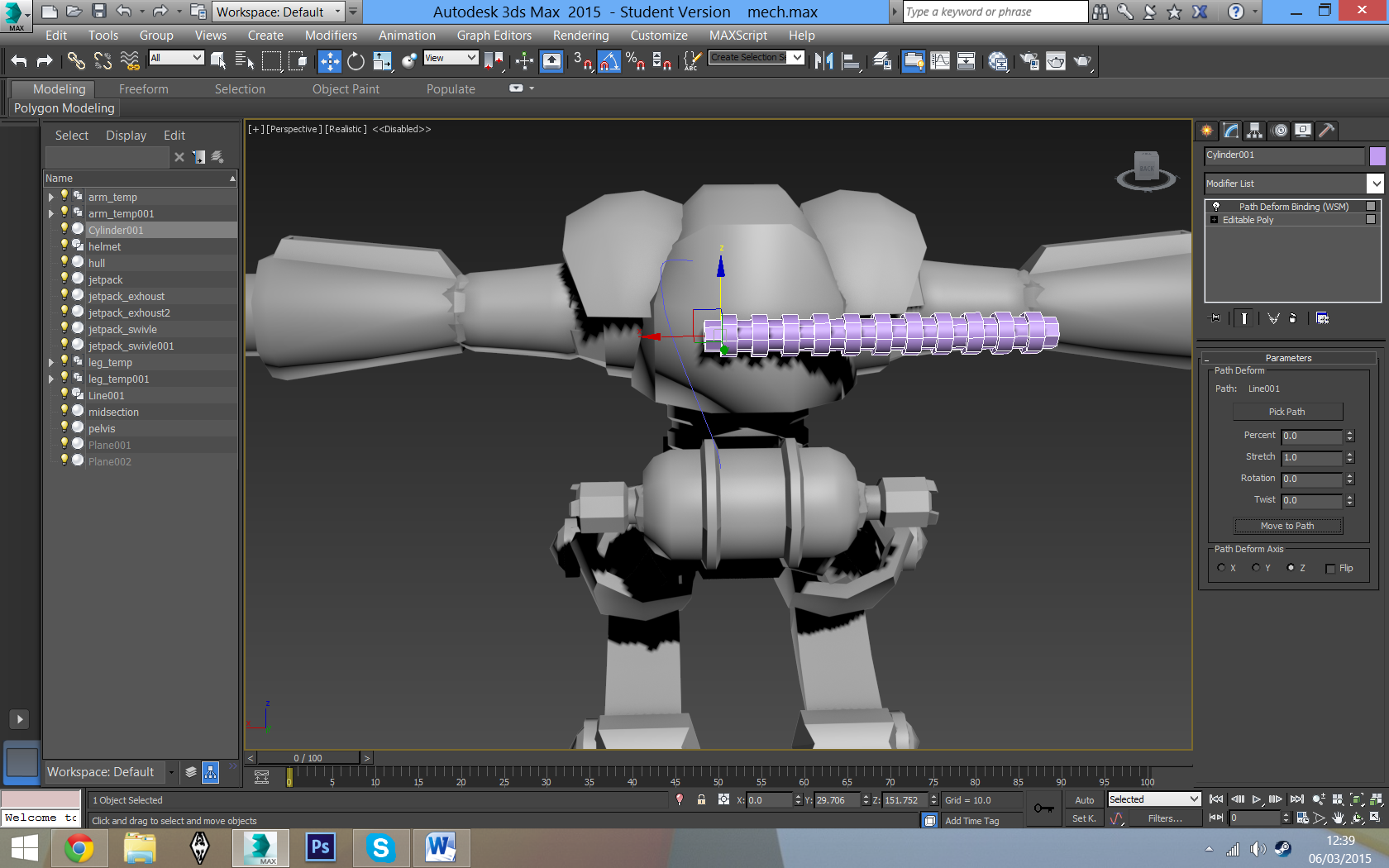Open the Modifier List dropdown
The width and height of the screenshot is (1389, 868).
1375,184
